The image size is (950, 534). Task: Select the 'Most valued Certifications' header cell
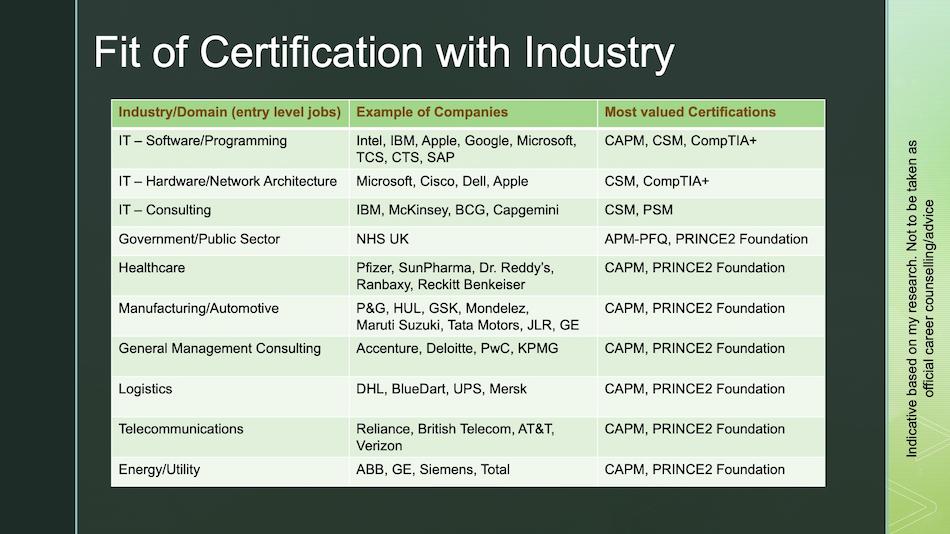(690, 112)
